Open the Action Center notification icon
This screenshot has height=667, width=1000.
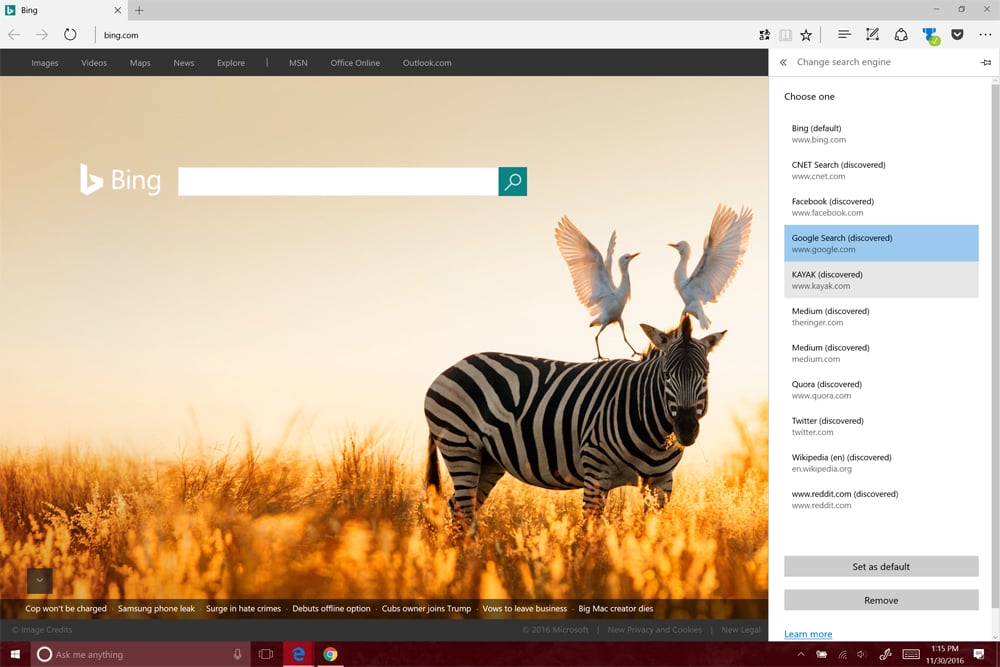pos(979,654)
